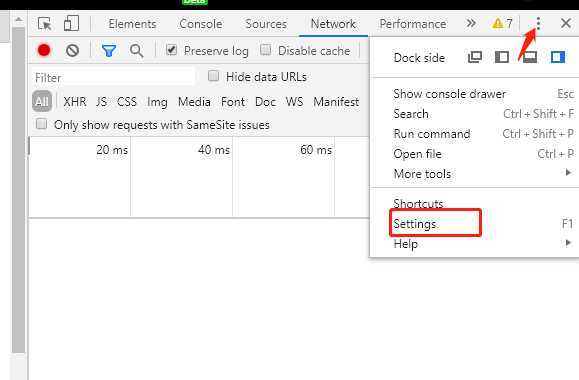Check the Hide data URLs checkbox
Screen dimensions: 579x380
click(213, 76)
